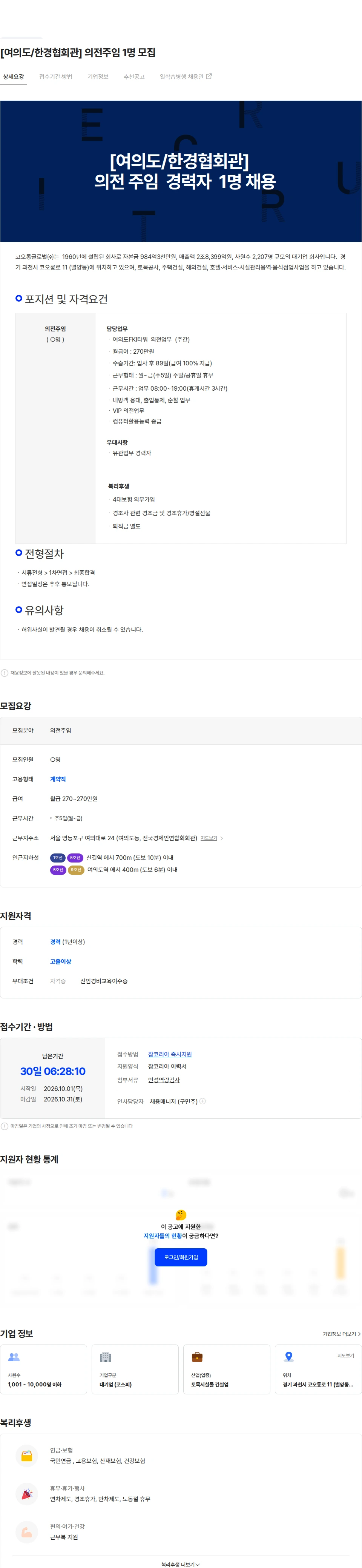Click the 5호선 badge beside 신길역
362x1568 pixels.
point(75,858)
